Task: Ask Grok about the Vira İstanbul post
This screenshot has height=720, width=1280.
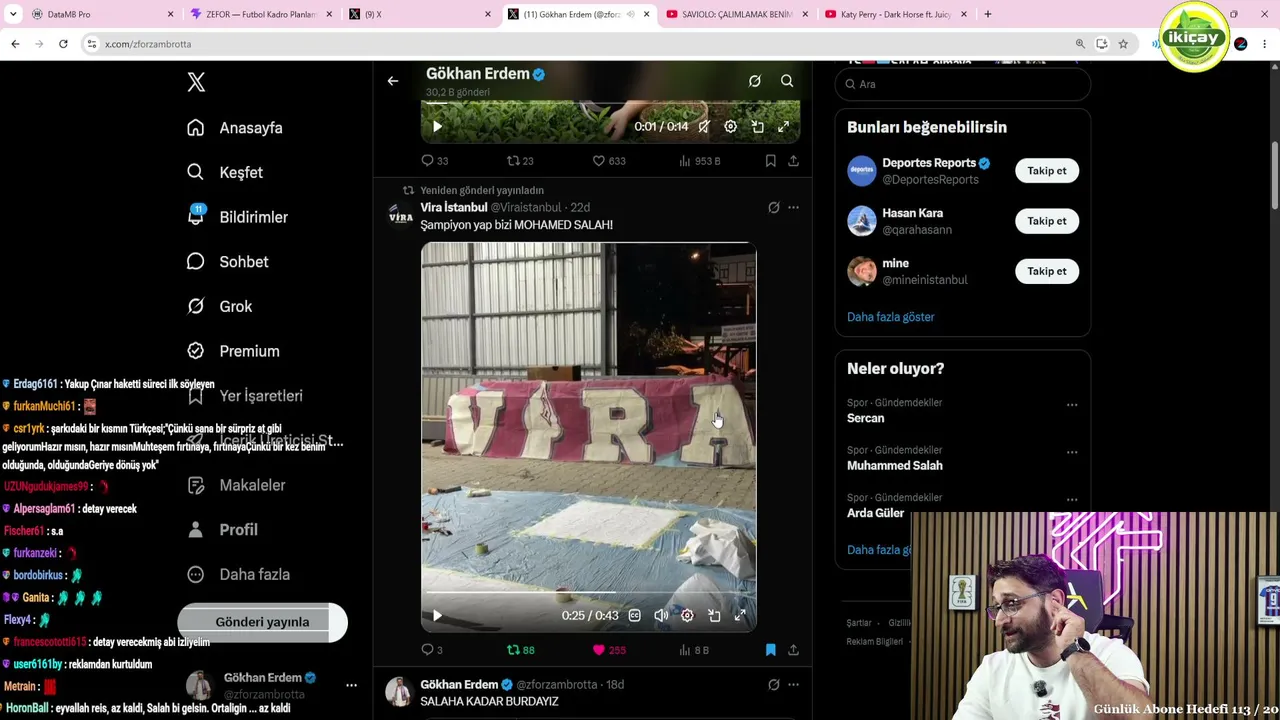Action: click(x=773, y=208)
